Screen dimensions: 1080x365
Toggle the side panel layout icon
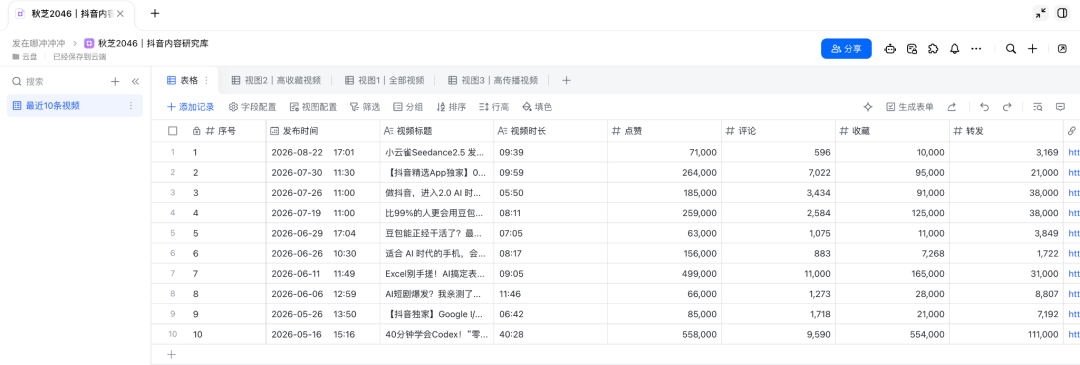pos(1062,13)
